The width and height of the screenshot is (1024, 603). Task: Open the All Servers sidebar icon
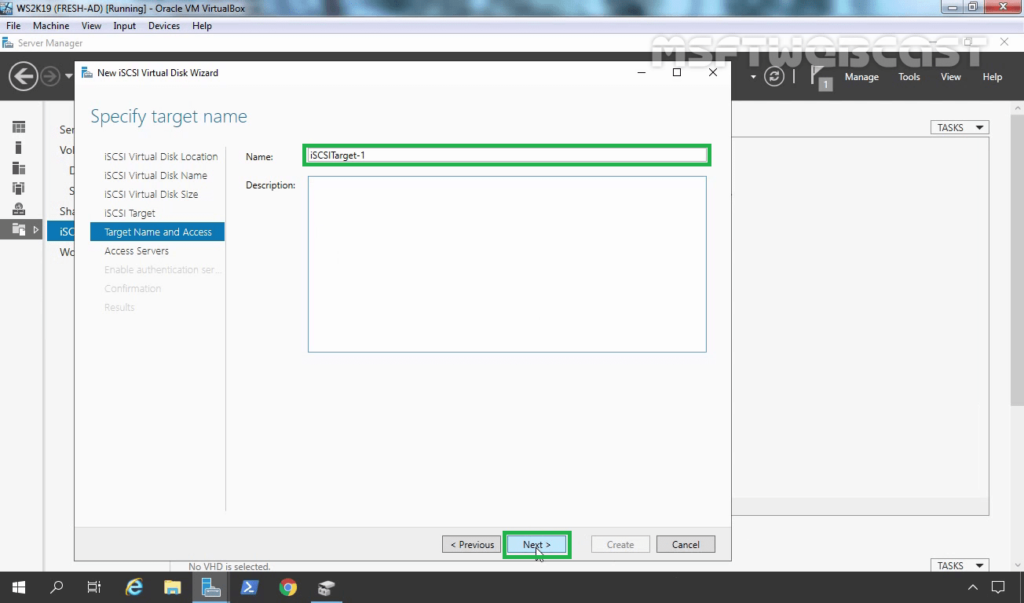point(19,168)
